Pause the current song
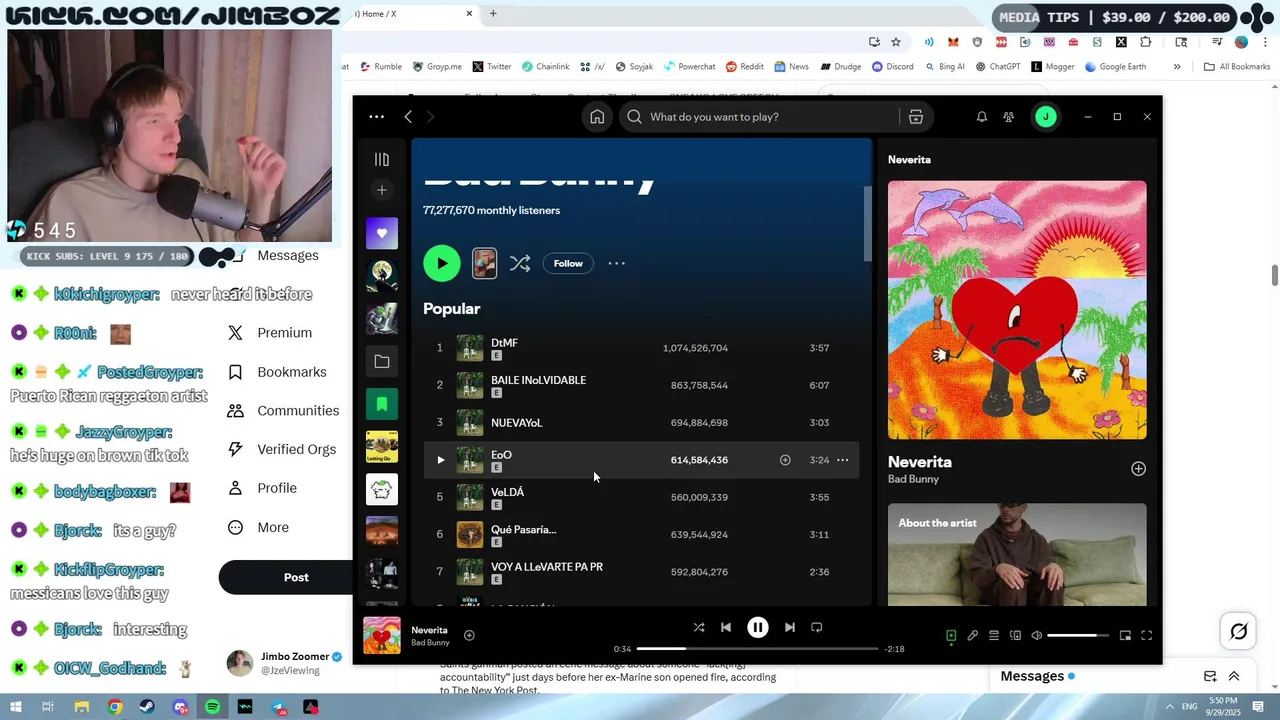The image size is (1280, 720). click(758, 627)
